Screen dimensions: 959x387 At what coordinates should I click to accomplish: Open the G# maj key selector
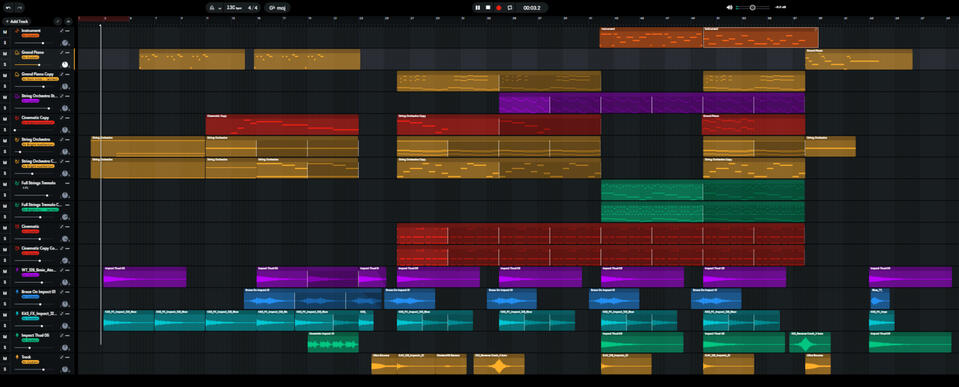click(277, 8)
